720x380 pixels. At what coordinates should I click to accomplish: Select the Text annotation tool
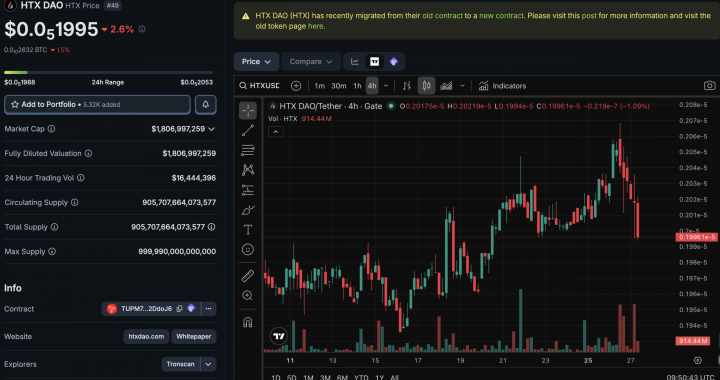[x=248, y=229]
